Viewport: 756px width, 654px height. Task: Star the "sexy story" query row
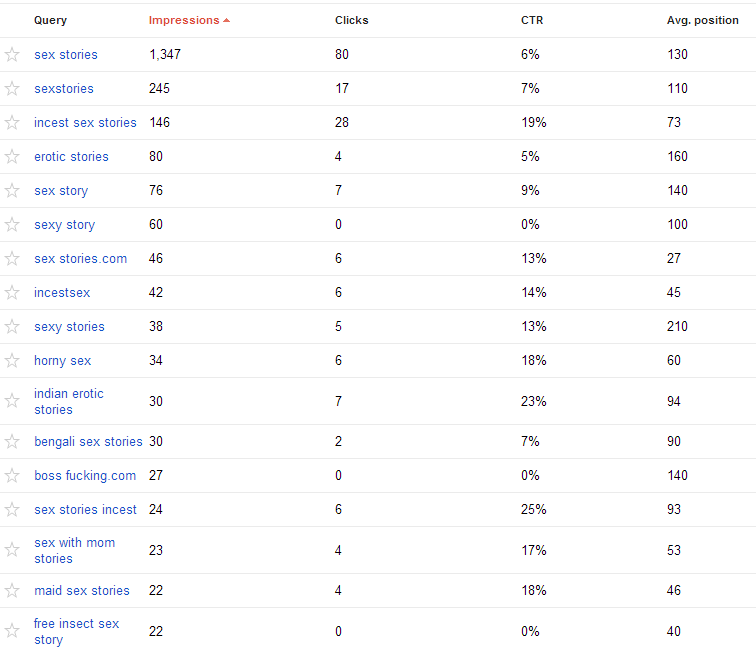pos(12,225)
